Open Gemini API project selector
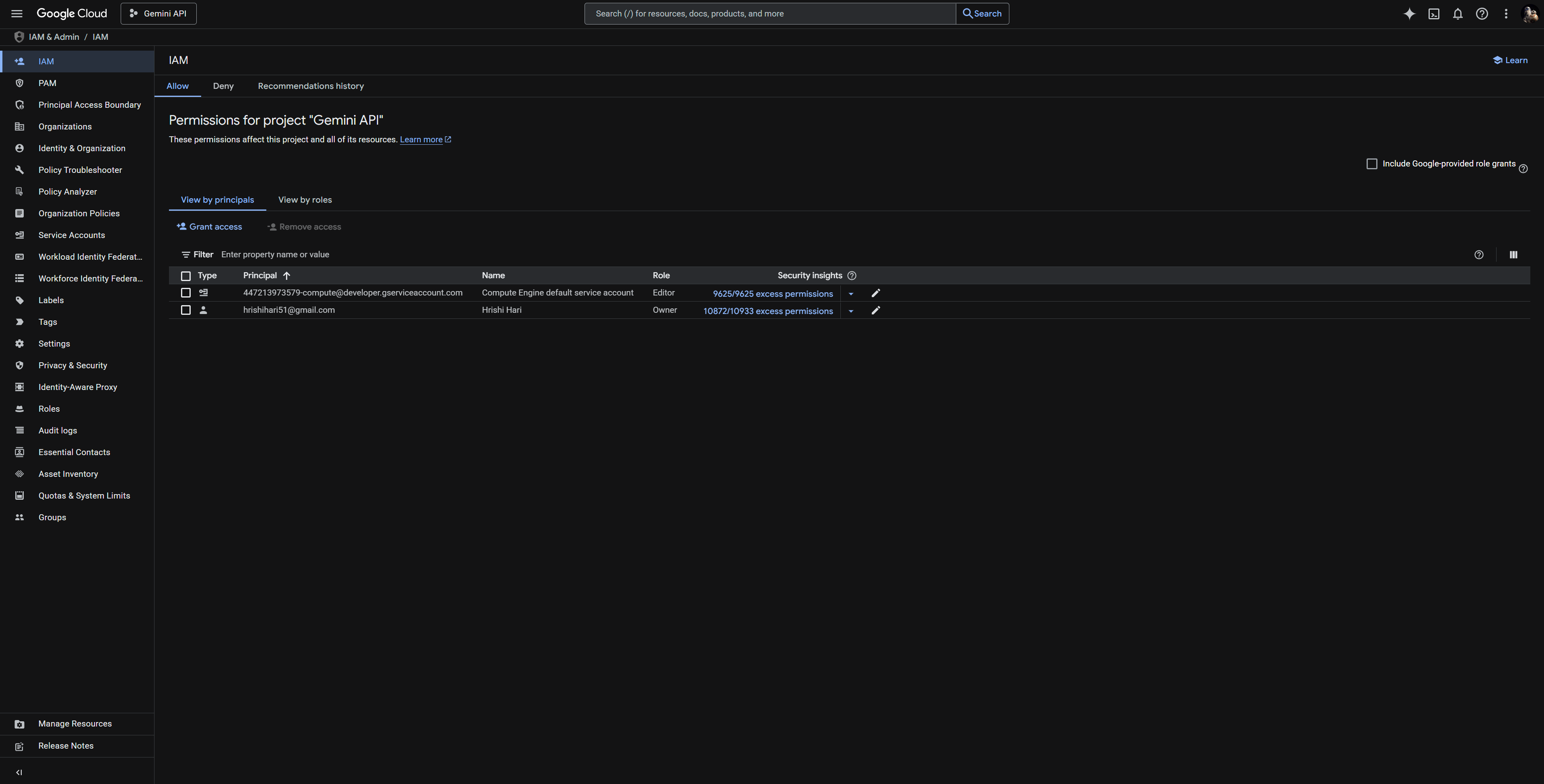The width and height of the screenshot is (1544, 784). pyautogui.click(x=158, y=13)
